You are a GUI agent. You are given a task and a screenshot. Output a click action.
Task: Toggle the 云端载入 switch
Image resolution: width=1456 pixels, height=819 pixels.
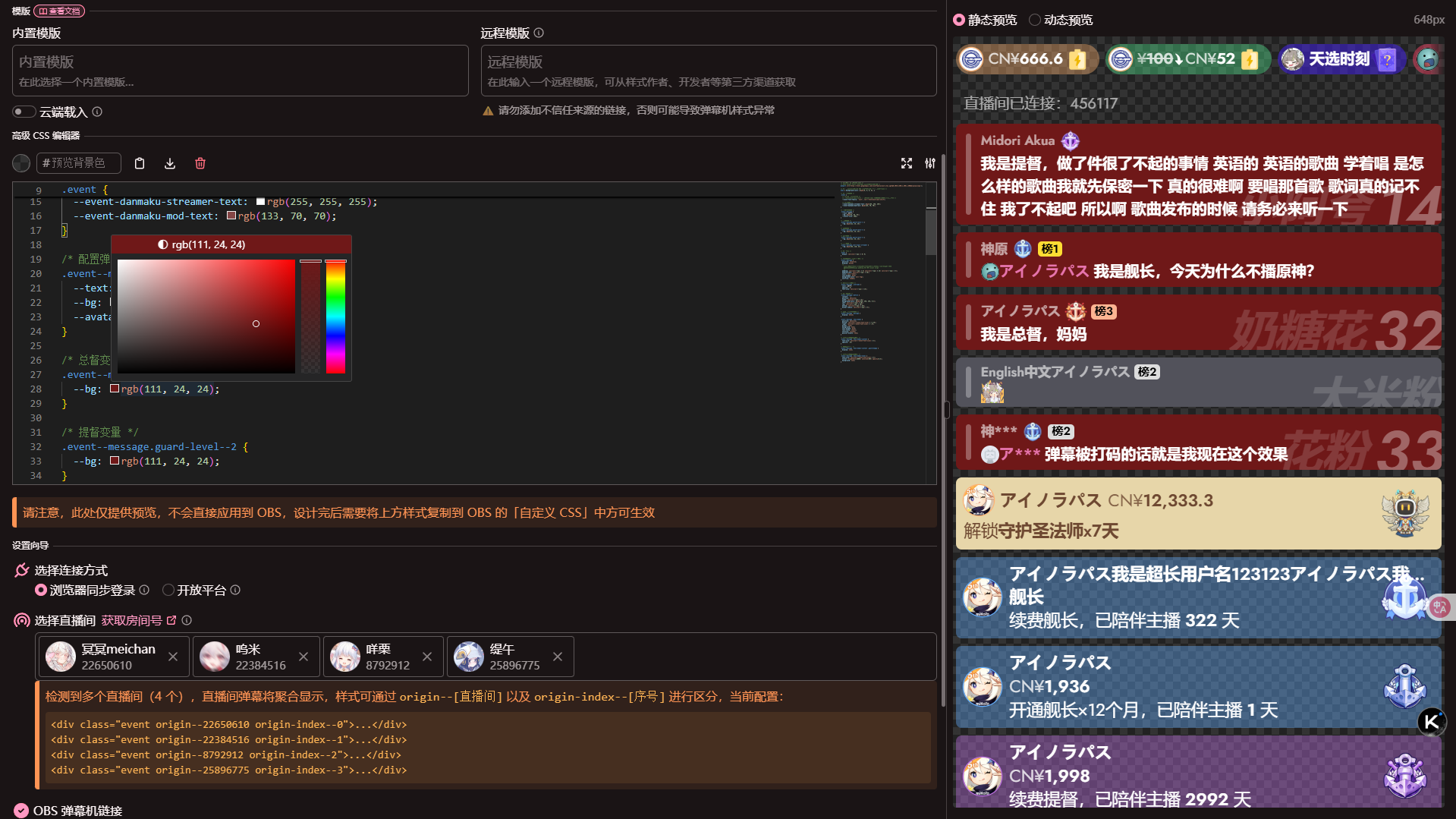point(24,112)
